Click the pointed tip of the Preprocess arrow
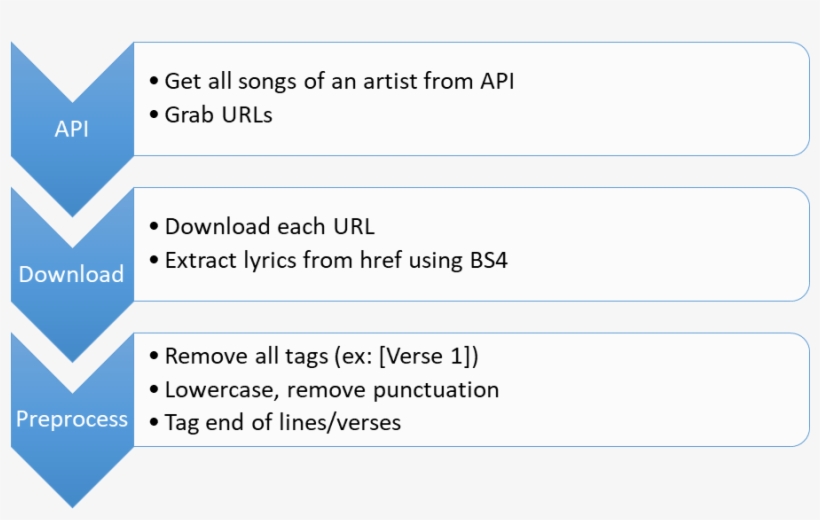 point(71,501)
